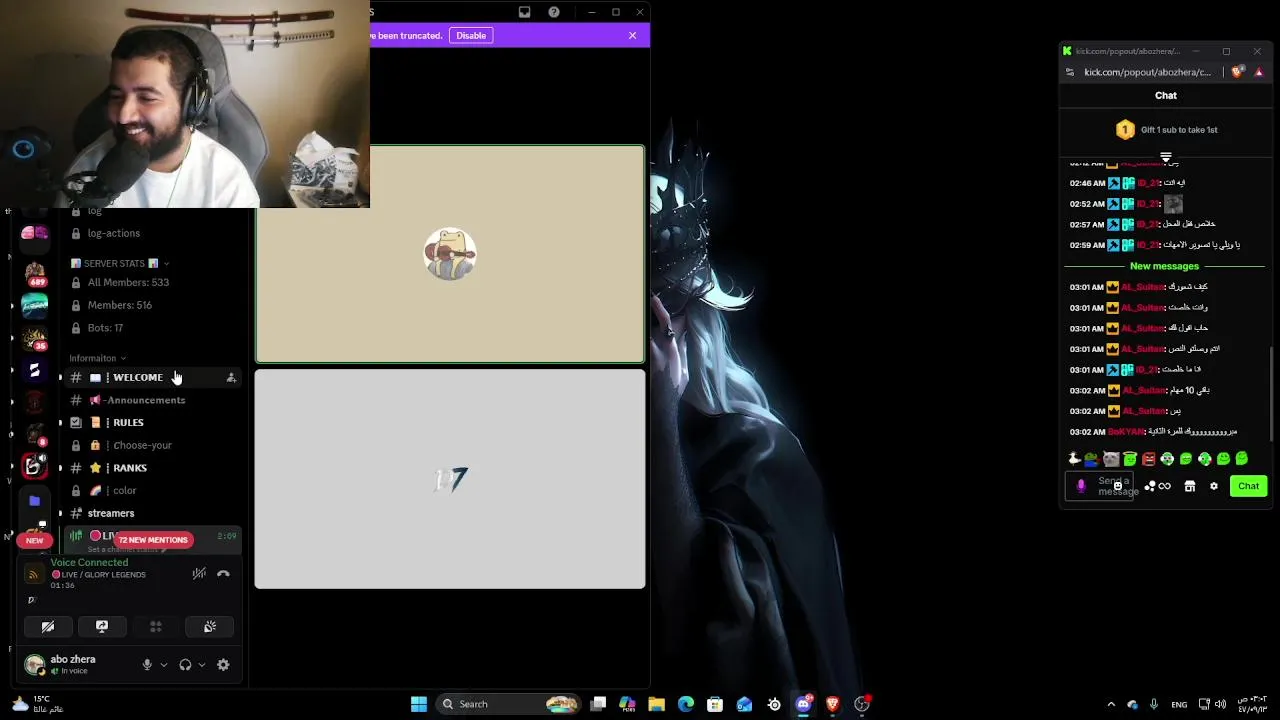Click the Brave shields icon in Kick popout
This screenshot has height=720, width=1280.
1238,72
